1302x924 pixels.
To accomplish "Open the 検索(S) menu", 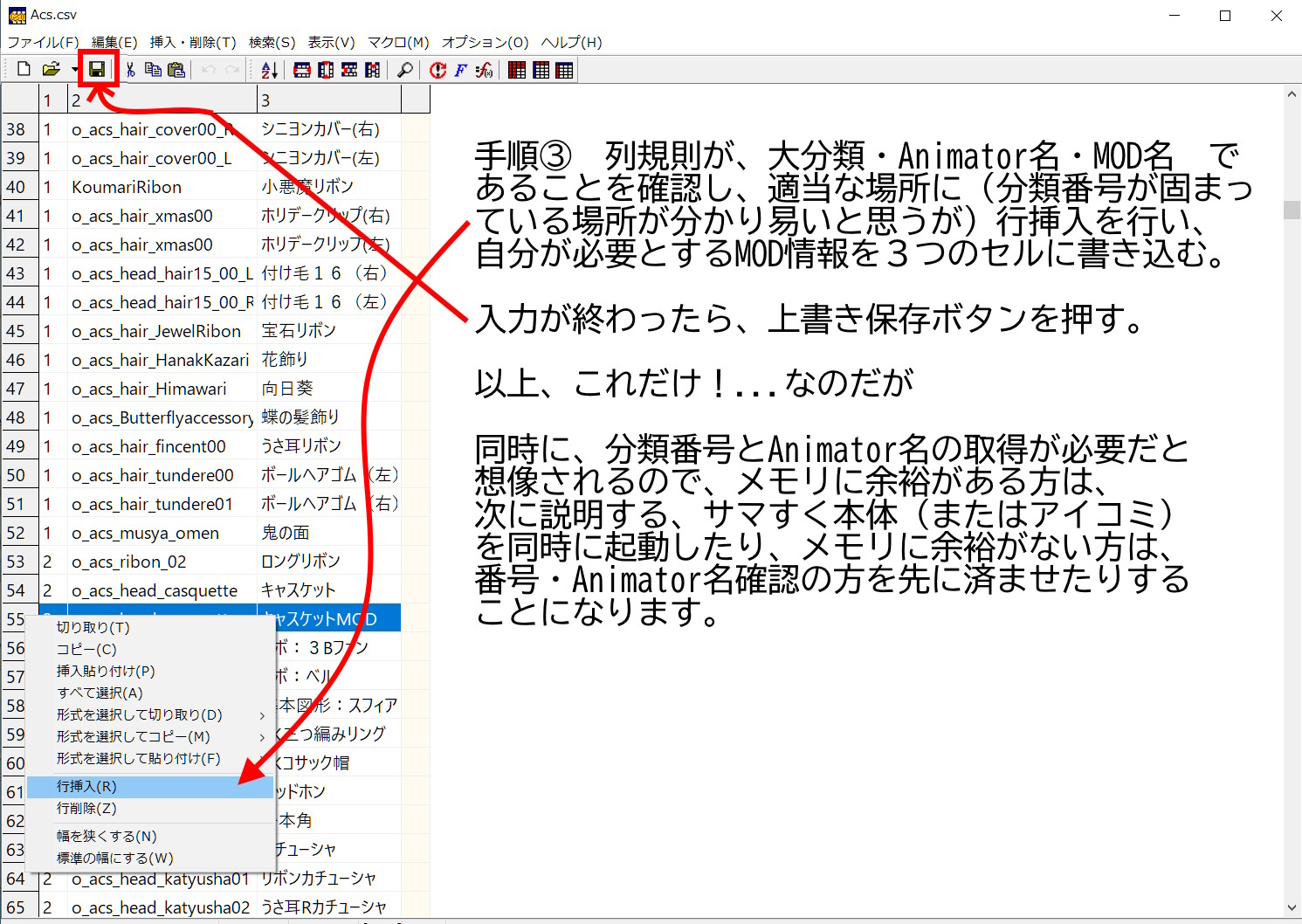I will click(x=272, y=42).
